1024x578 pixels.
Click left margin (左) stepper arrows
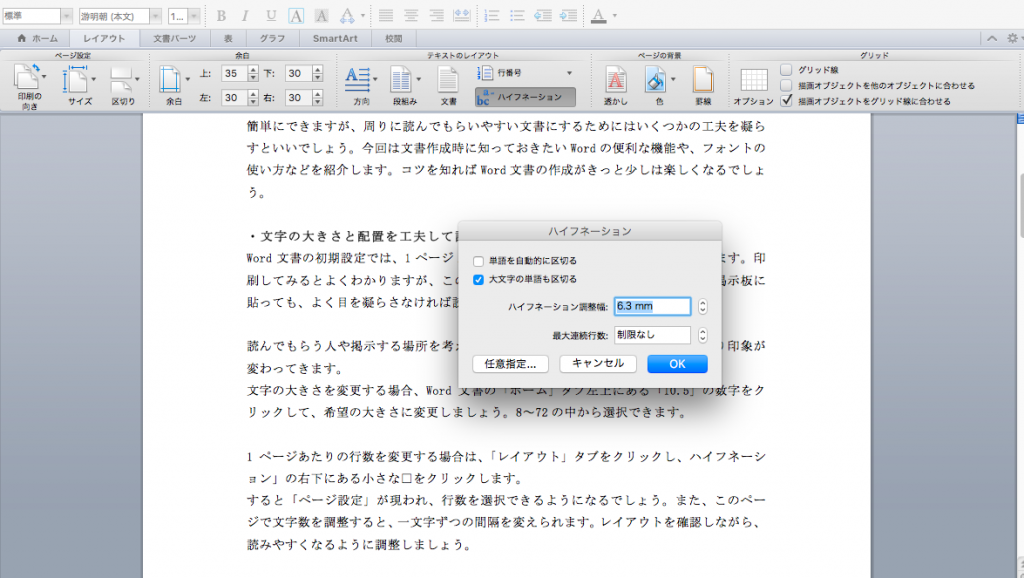click(253, 98)
